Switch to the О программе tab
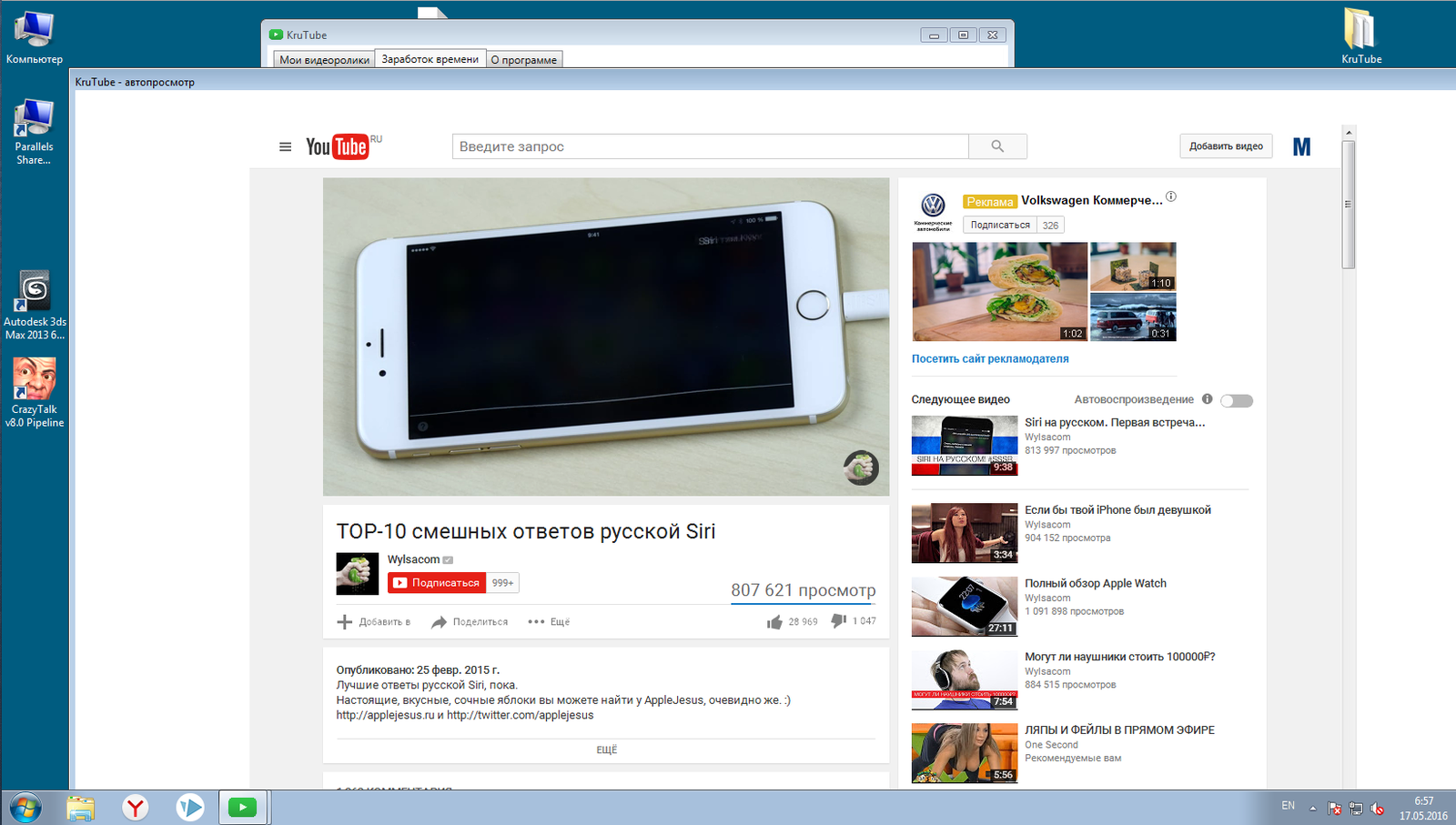This screenshot has width=1456, height=825. coord(523,60)
